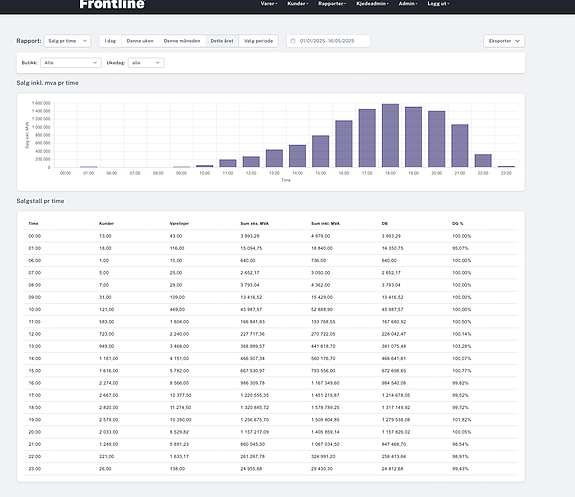Screen dimensions: 575x497
Task: Click the Velg periode button
Action: [259, 41]
